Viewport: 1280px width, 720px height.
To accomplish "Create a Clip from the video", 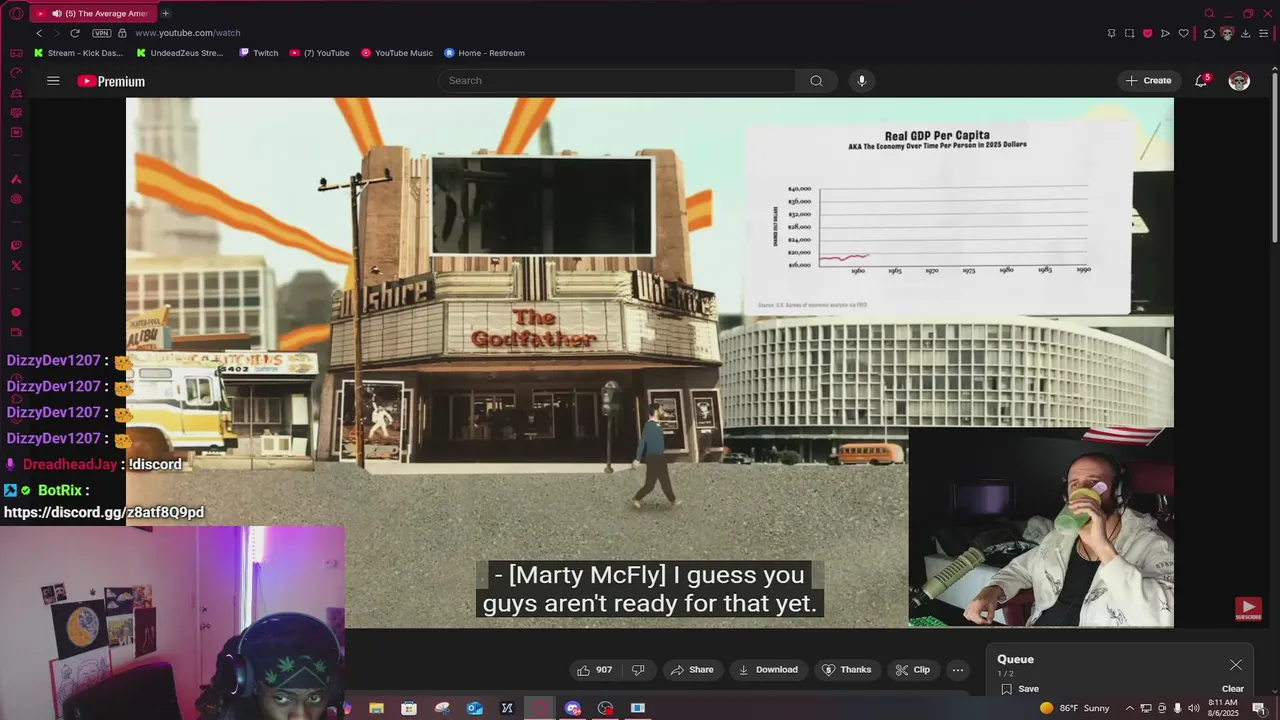I will (x=912, y=670).
